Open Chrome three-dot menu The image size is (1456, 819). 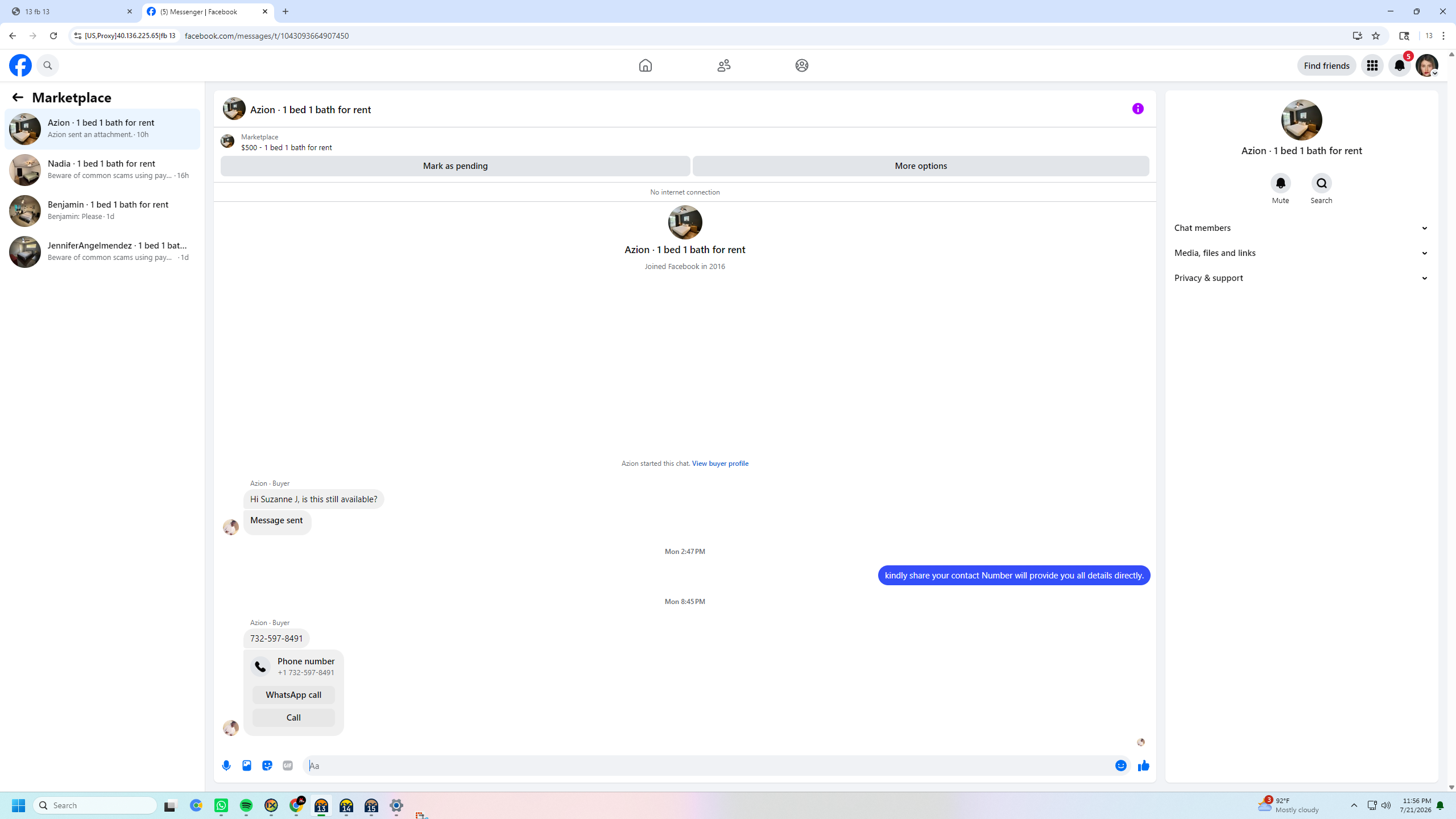click(x=1443, y=36)
